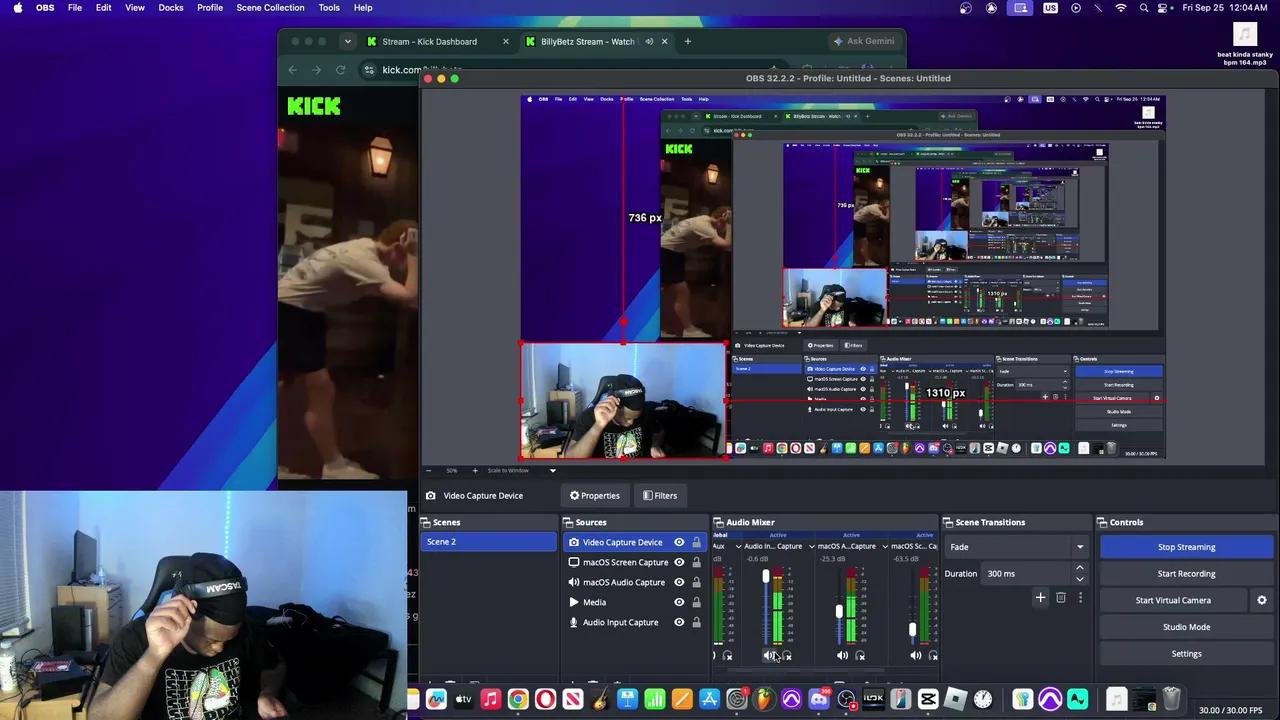This screenshot has height=720, width=1280.
Task: Hide the macOS Audio Capture source
Action: click(679, 582)
